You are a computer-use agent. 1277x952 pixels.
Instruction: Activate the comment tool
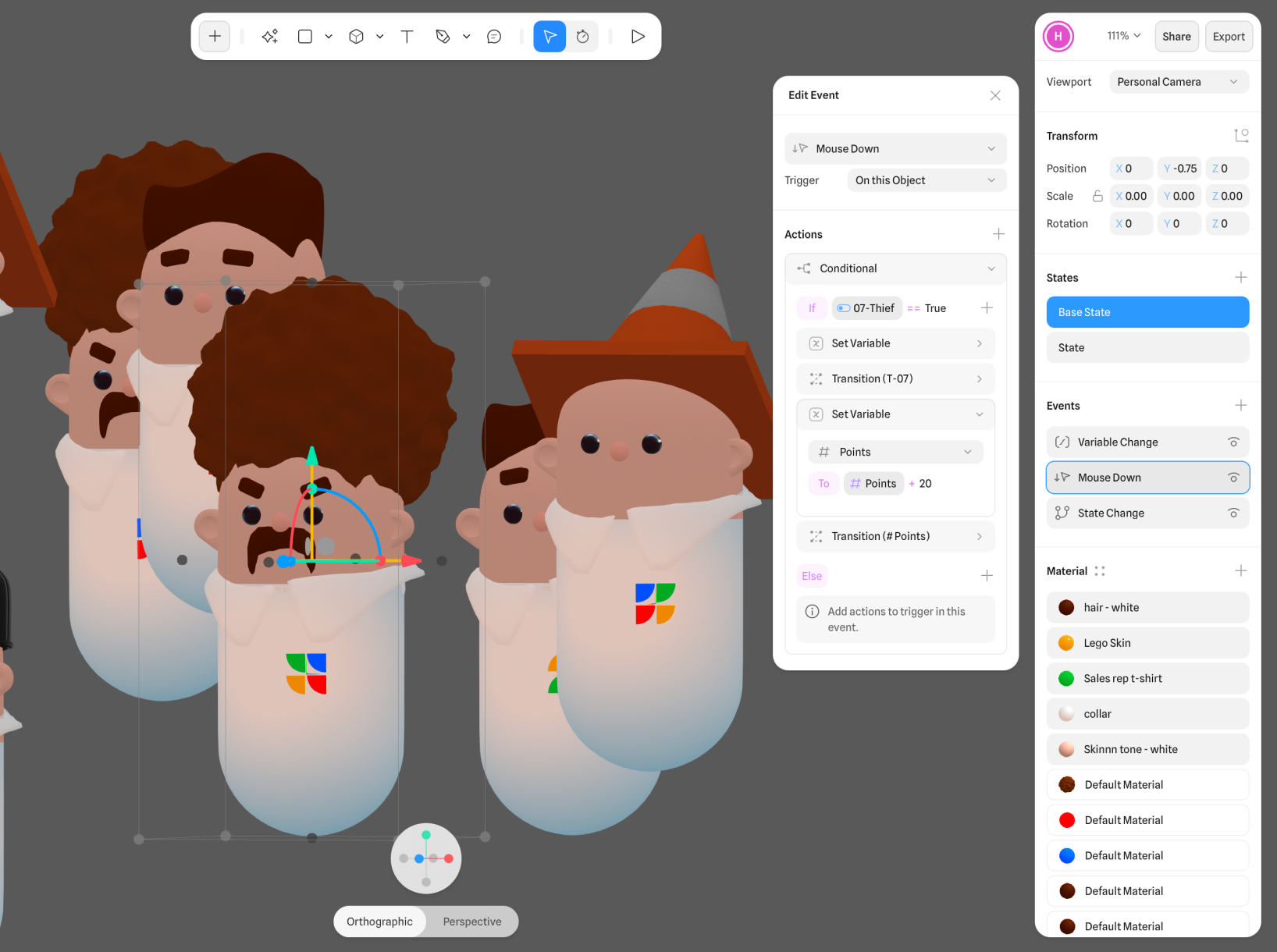point(494,37)
